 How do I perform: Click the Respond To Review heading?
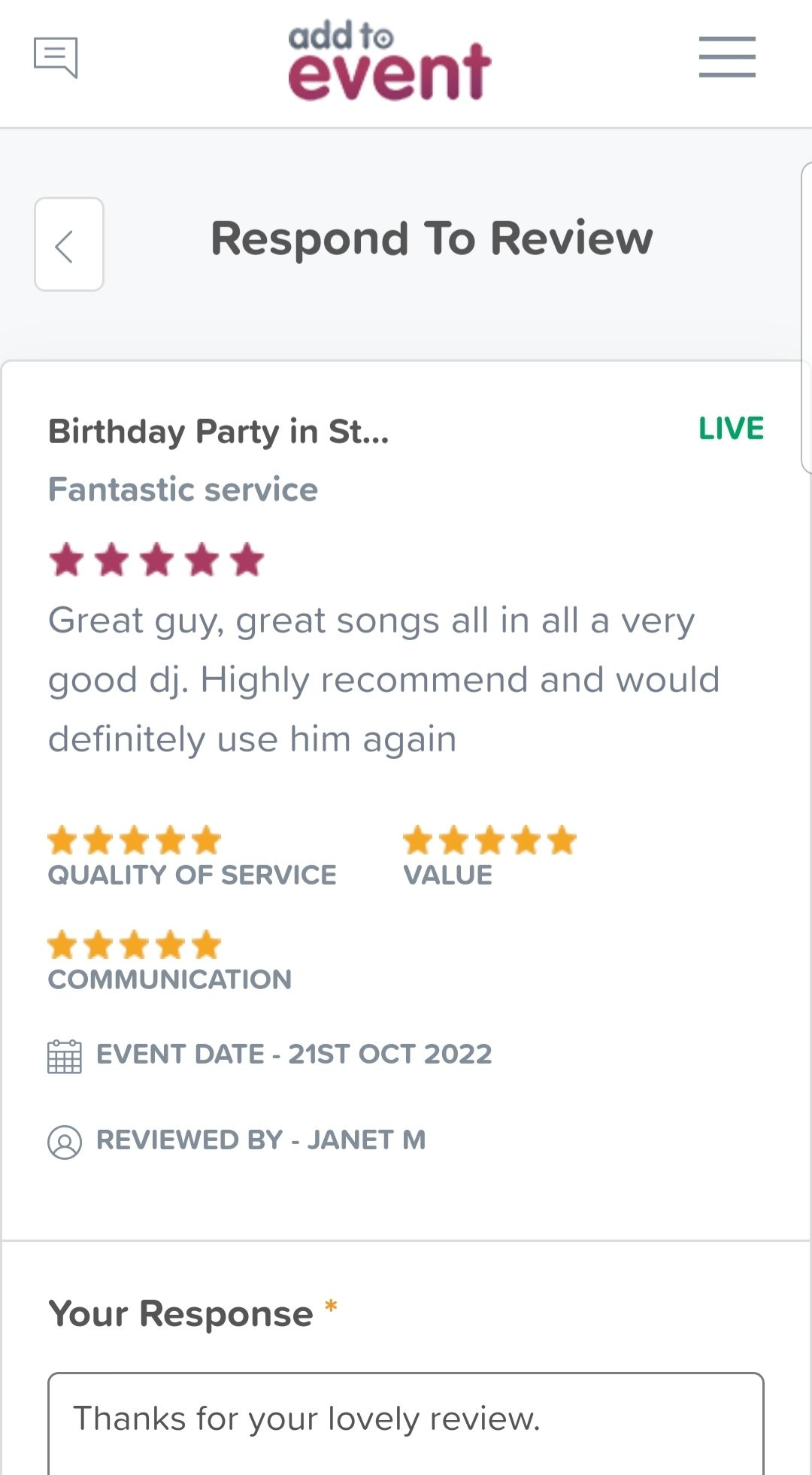(x=432, y=239)
